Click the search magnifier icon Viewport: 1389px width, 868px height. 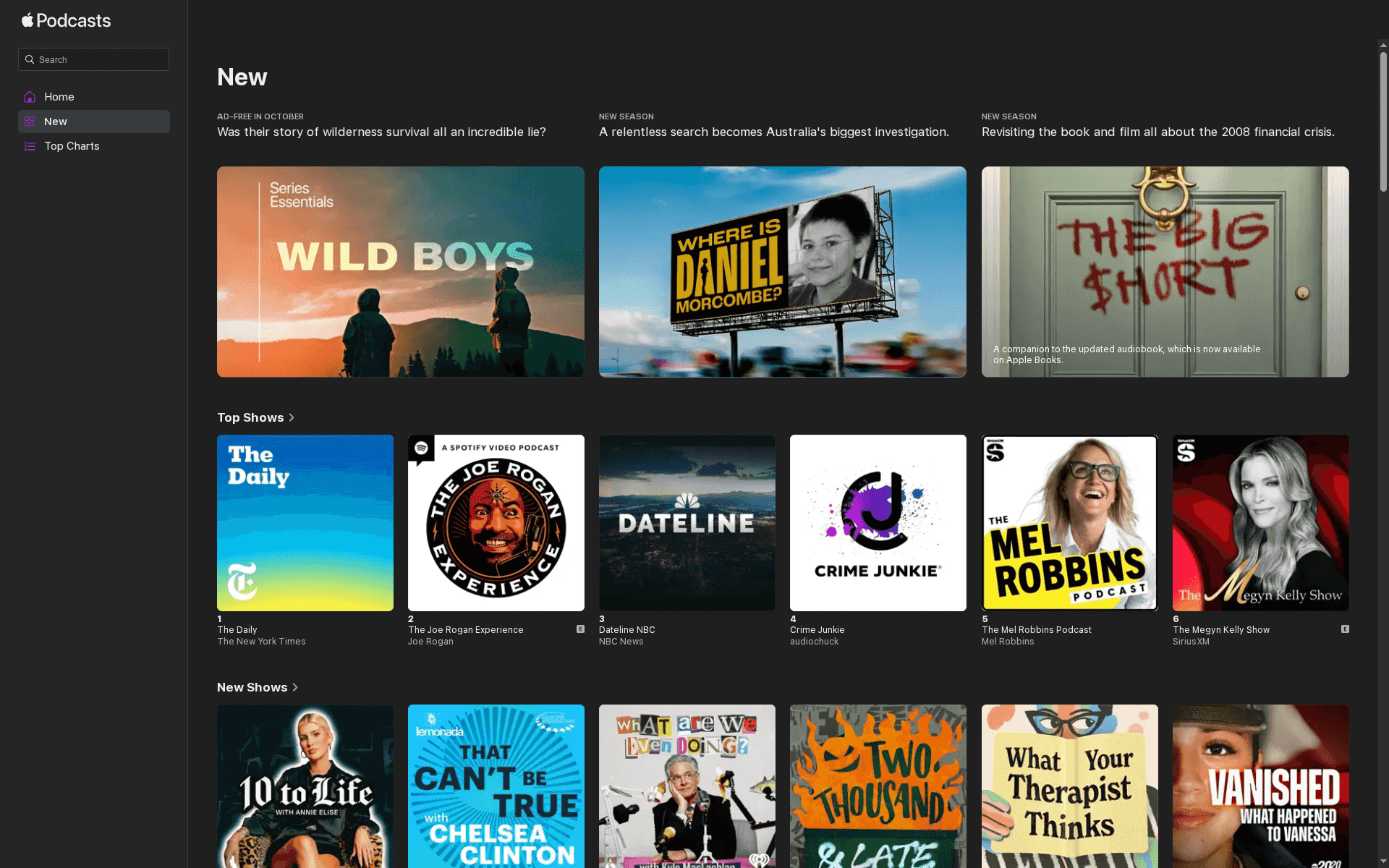coord(30,59)
